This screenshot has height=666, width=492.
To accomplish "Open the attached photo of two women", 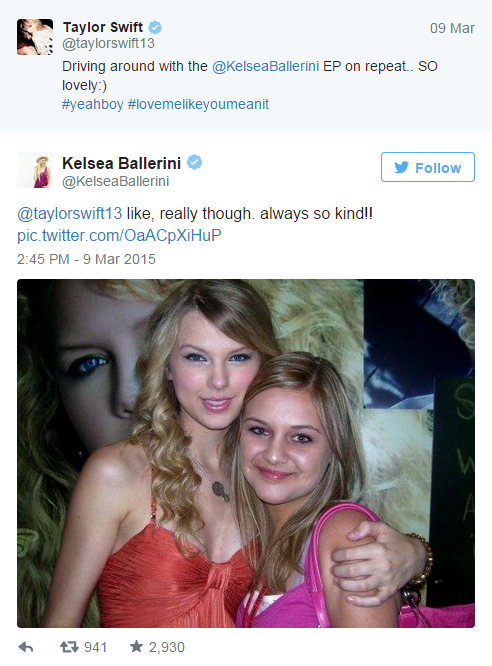I will (246, 453).
